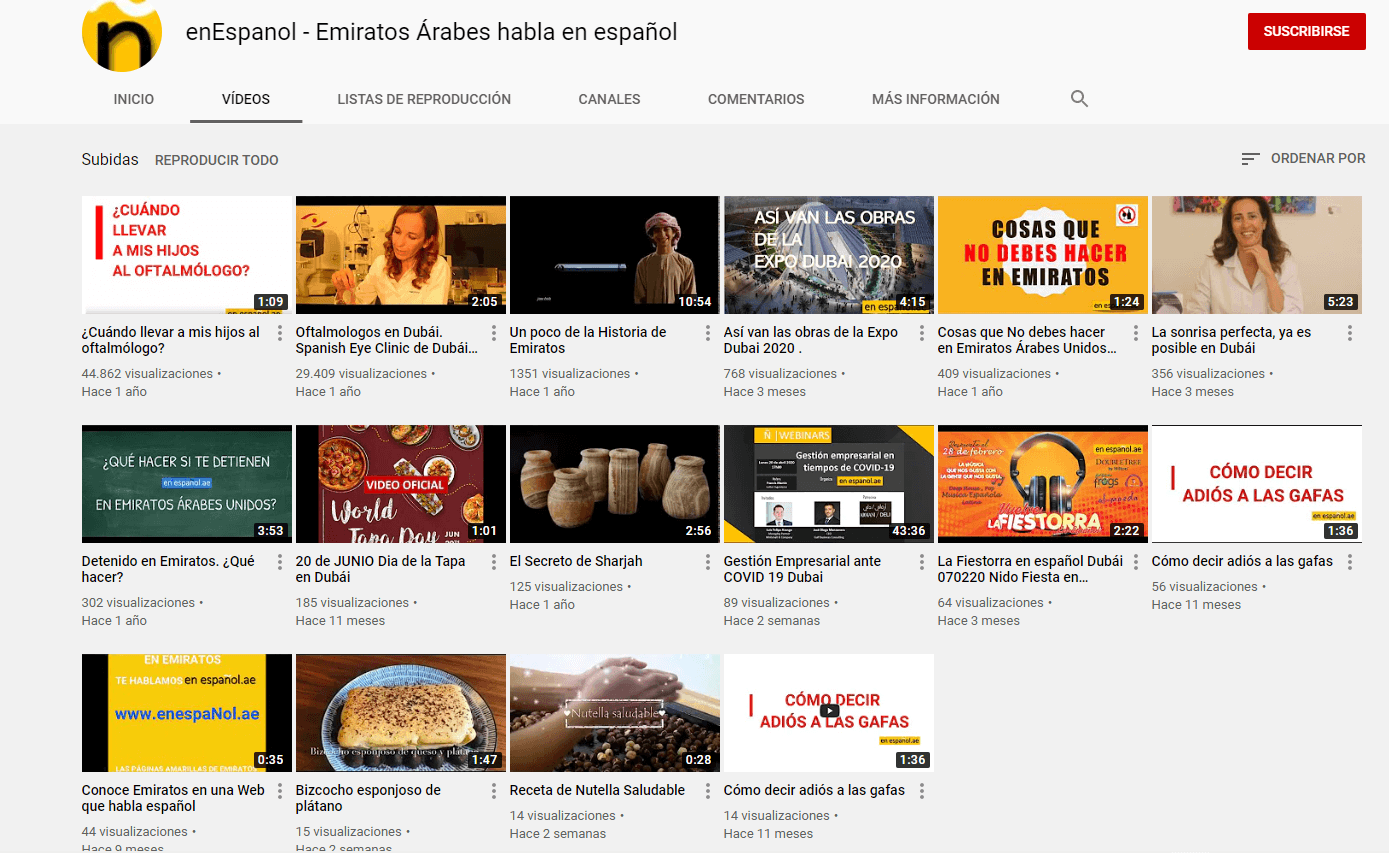Open options menu for 'Cosas que No debes hacer'
Viewport: 1389px width, 853px height.
pyautogui.click(x=1136, y=333)
